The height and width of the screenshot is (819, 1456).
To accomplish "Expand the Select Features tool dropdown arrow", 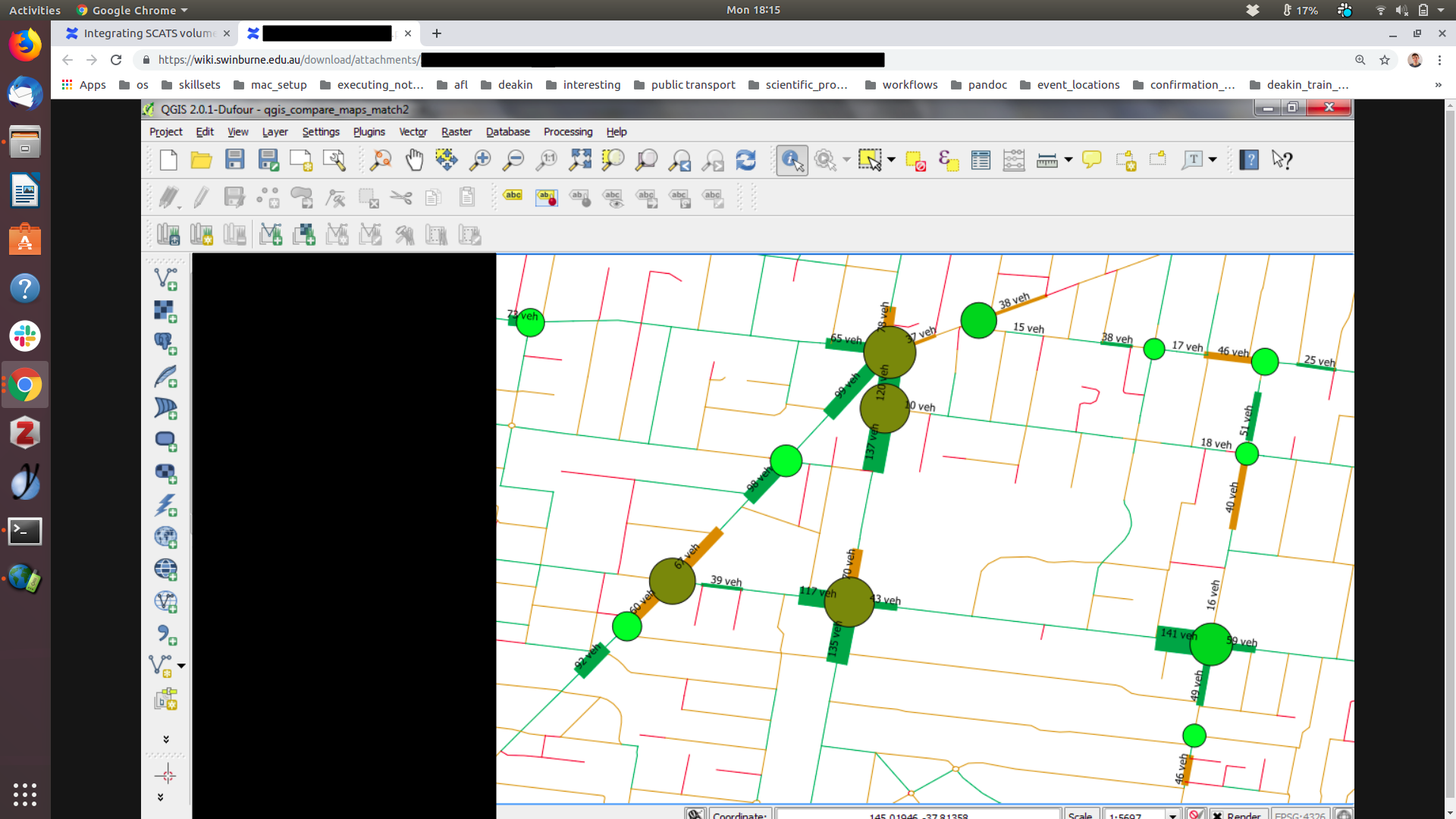I will [891, 160].
